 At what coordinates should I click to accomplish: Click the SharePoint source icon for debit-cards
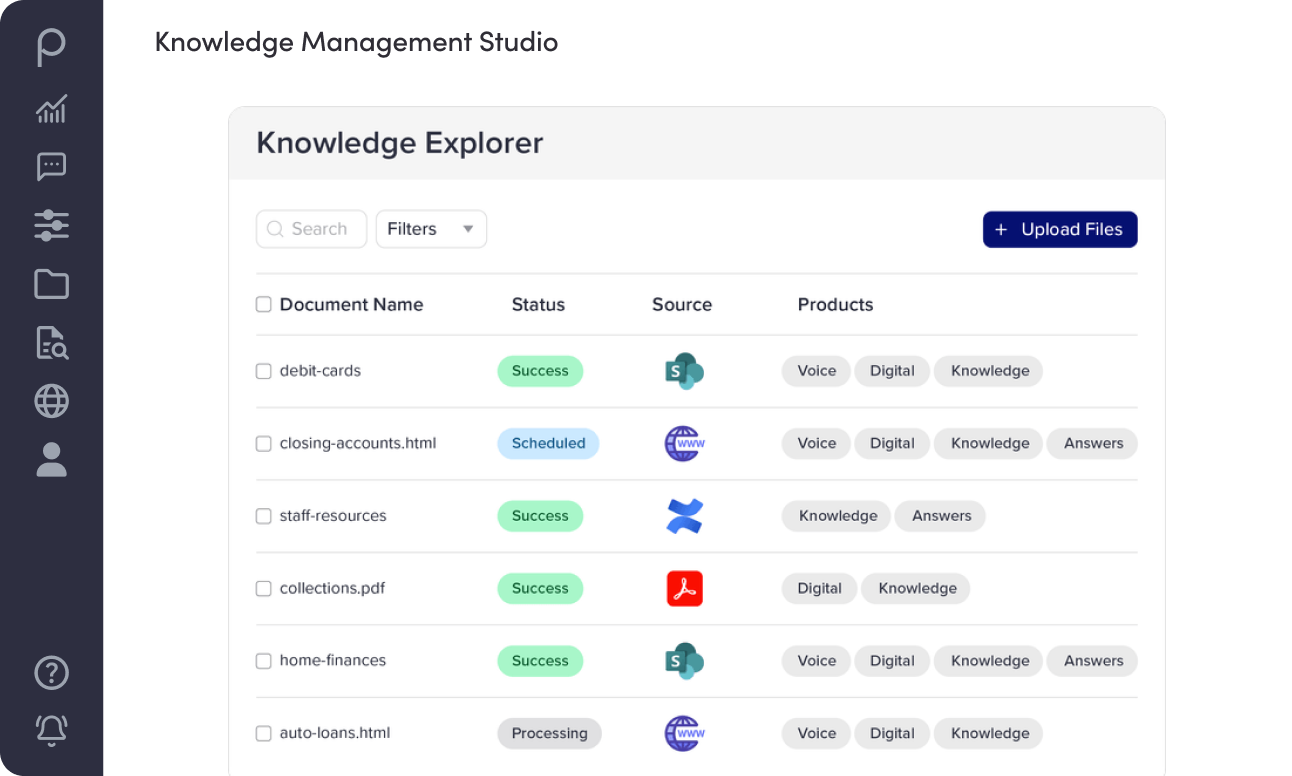click(684, 371)
